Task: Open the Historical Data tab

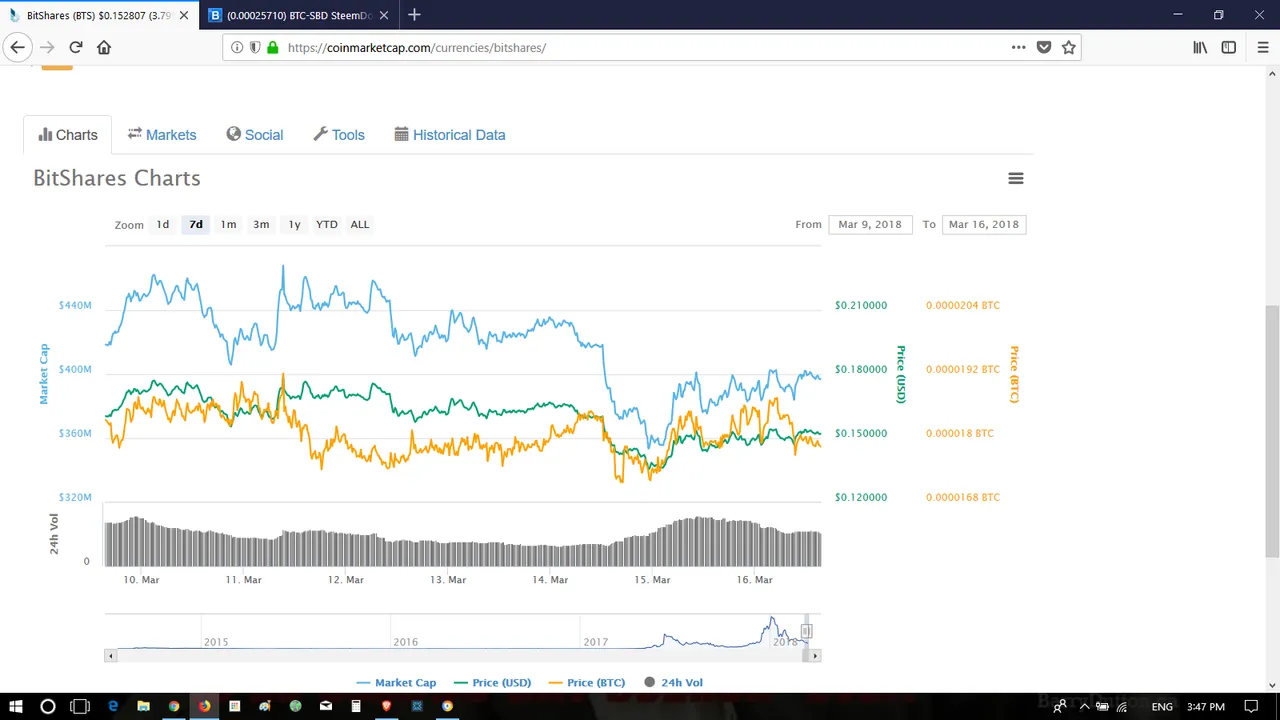Action: (450, 135)
